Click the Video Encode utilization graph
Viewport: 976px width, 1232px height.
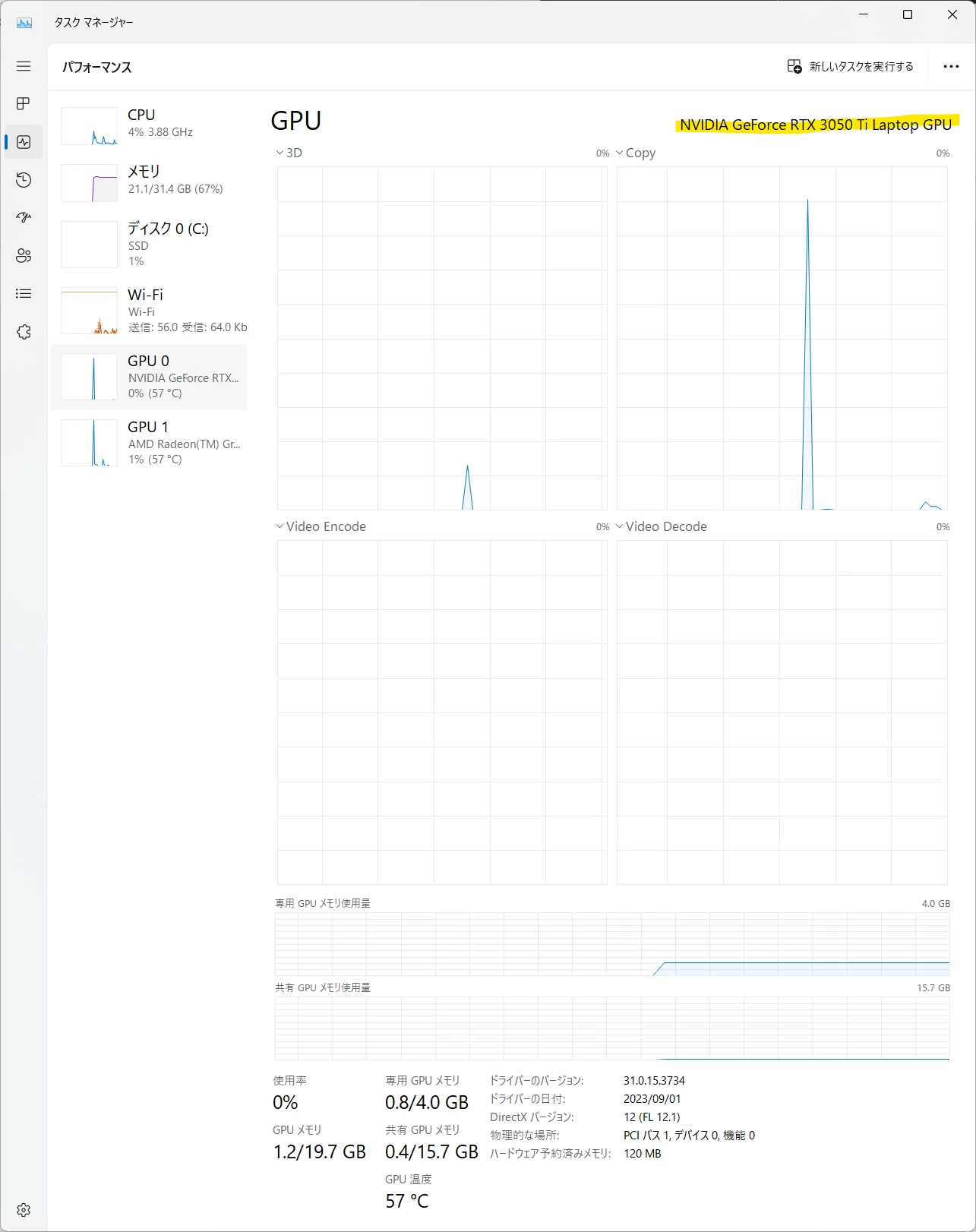click(442, 712)
